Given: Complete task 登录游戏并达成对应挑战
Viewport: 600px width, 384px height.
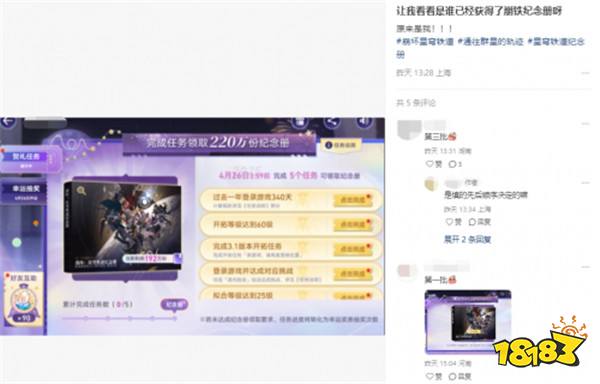Looking at the screenshot, I should click(x=352, y=274).
